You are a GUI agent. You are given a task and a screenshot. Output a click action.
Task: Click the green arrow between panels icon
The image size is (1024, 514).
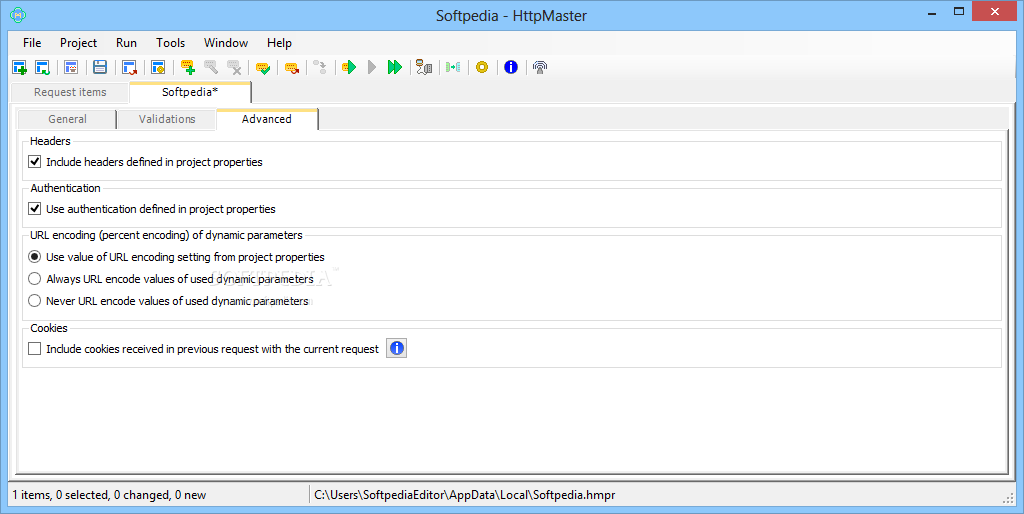(x=453, y=67)
